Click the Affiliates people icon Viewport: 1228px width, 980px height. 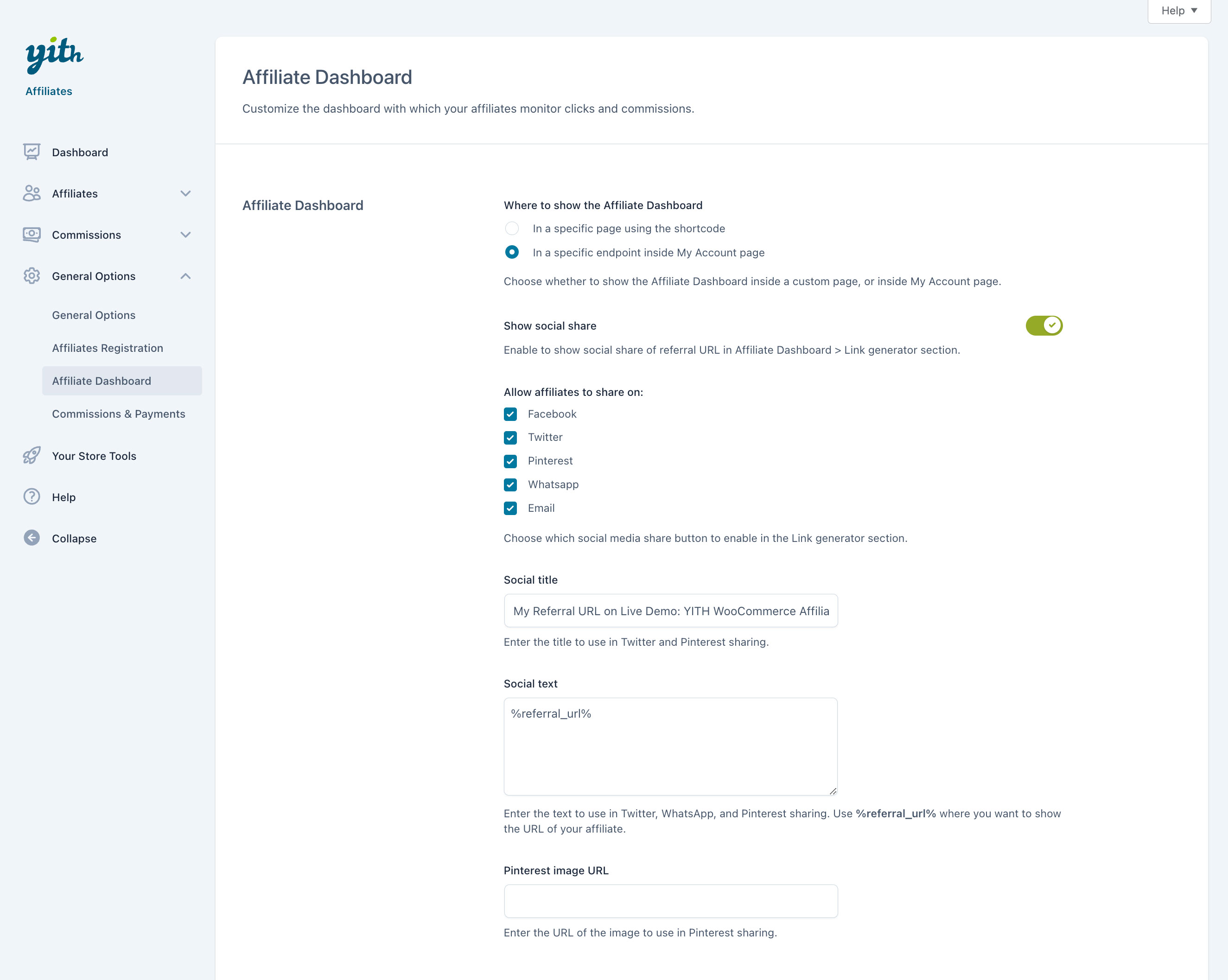32,193
